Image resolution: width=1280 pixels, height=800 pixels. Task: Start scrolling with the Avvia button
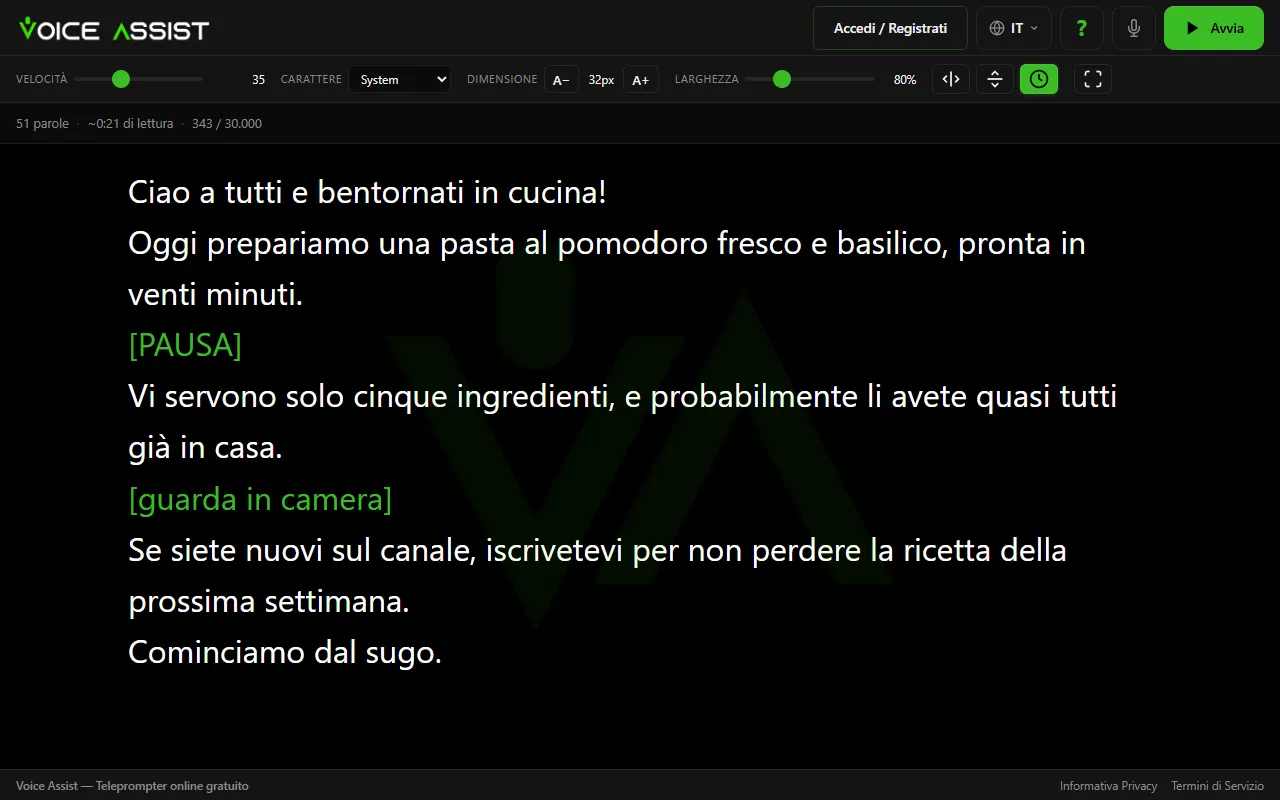[x=1214, y=28]
